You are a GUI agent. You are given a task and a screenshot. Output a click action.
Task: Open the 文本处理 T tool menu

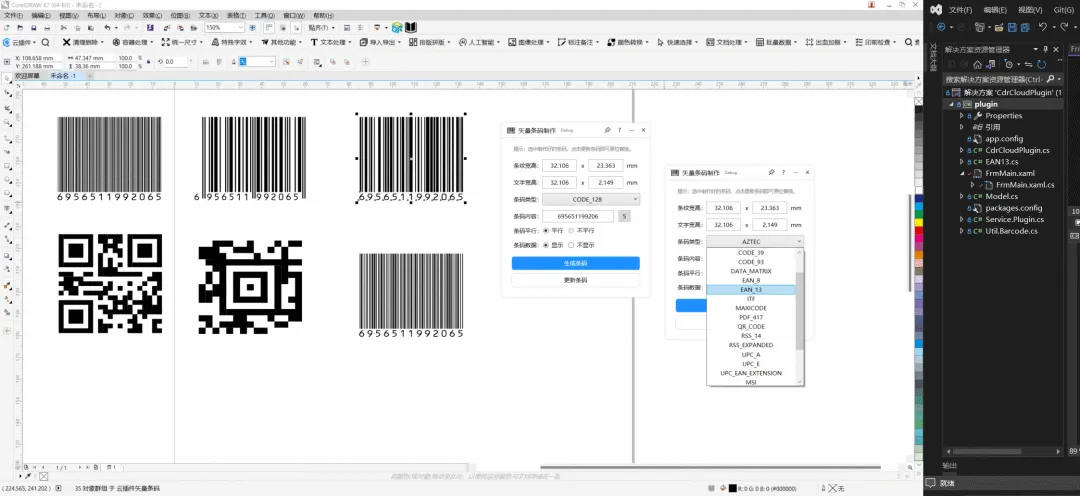coord(331,42)
